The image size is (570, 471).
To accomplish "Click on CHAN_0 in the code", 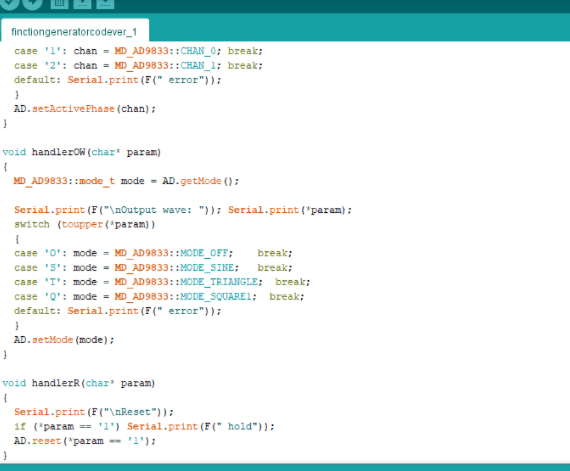I will [198, 51].
